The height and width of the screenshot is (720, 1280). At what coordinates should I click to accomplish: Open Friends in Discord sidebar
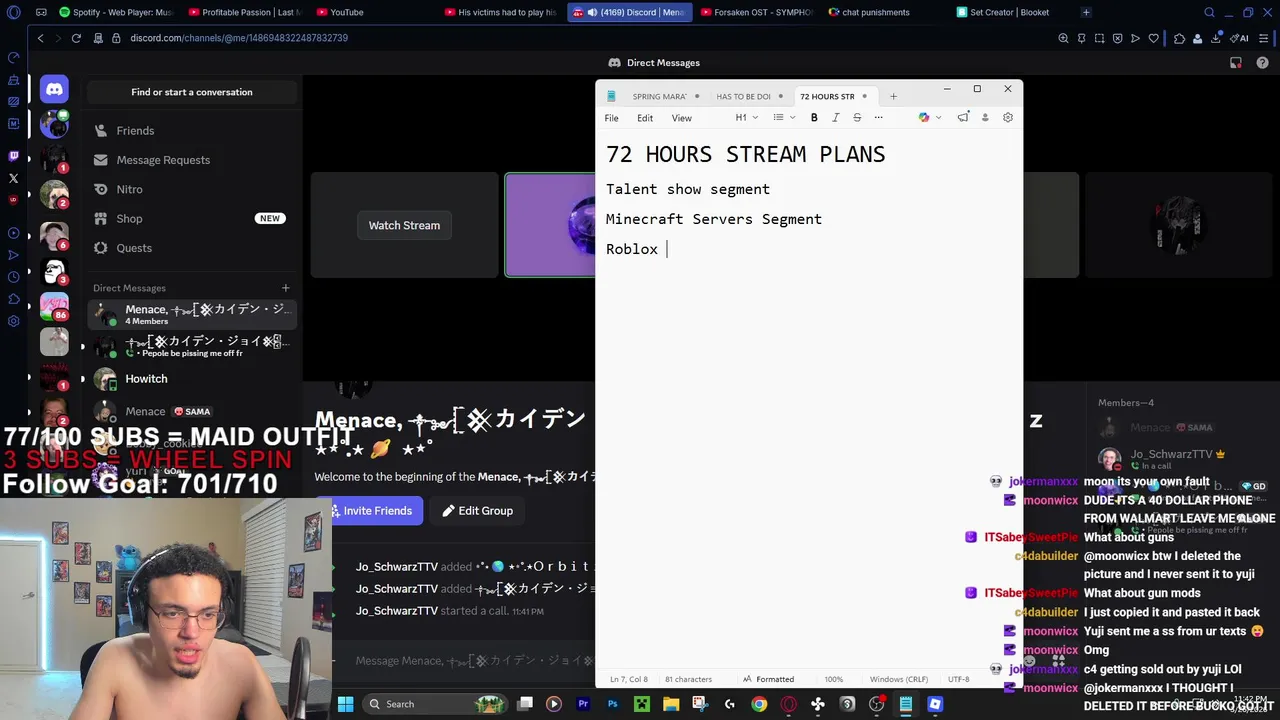point(191,131)
